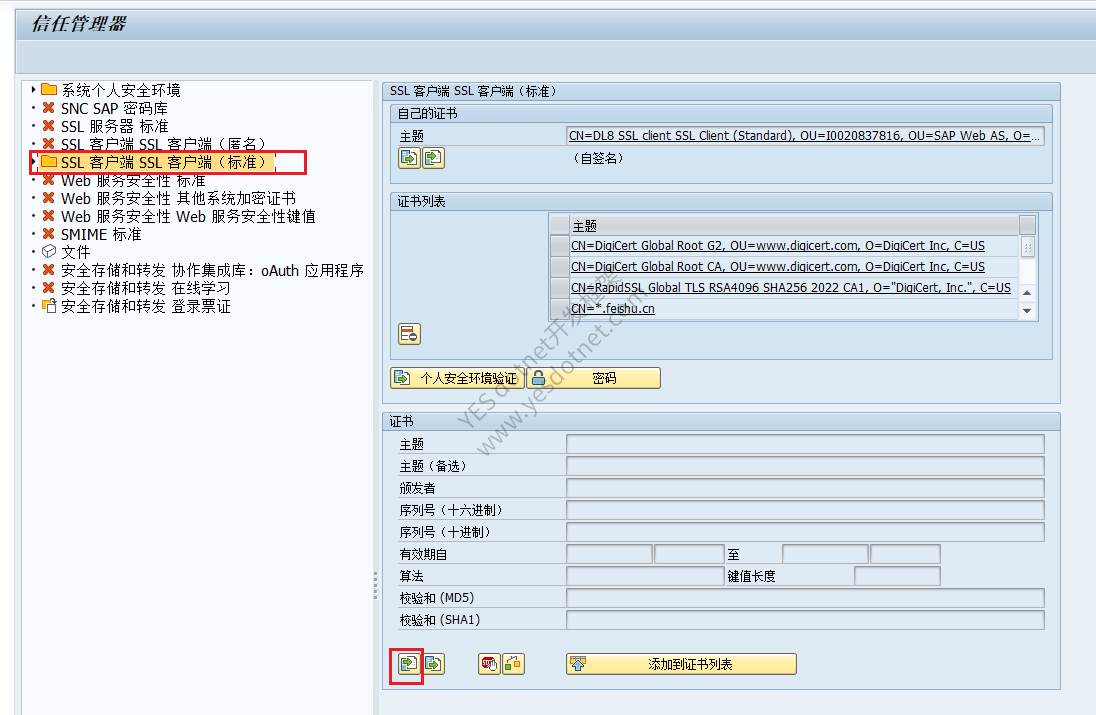Click the ticket icon beside 安全存储和转发 登录票证

[49, 305]
